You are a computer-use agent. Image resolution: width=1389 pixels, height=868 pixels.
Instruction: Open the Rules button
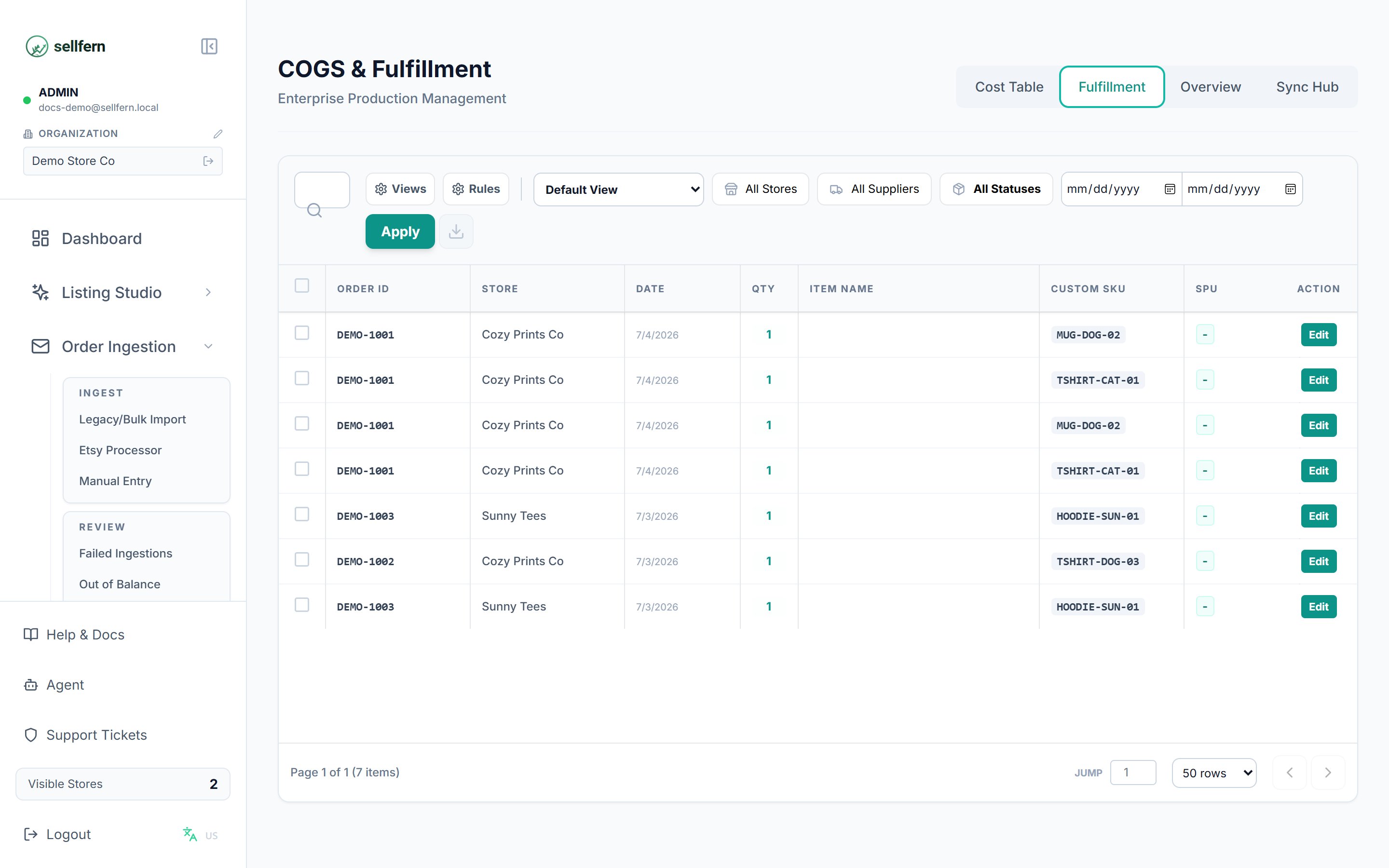[476, 189]
